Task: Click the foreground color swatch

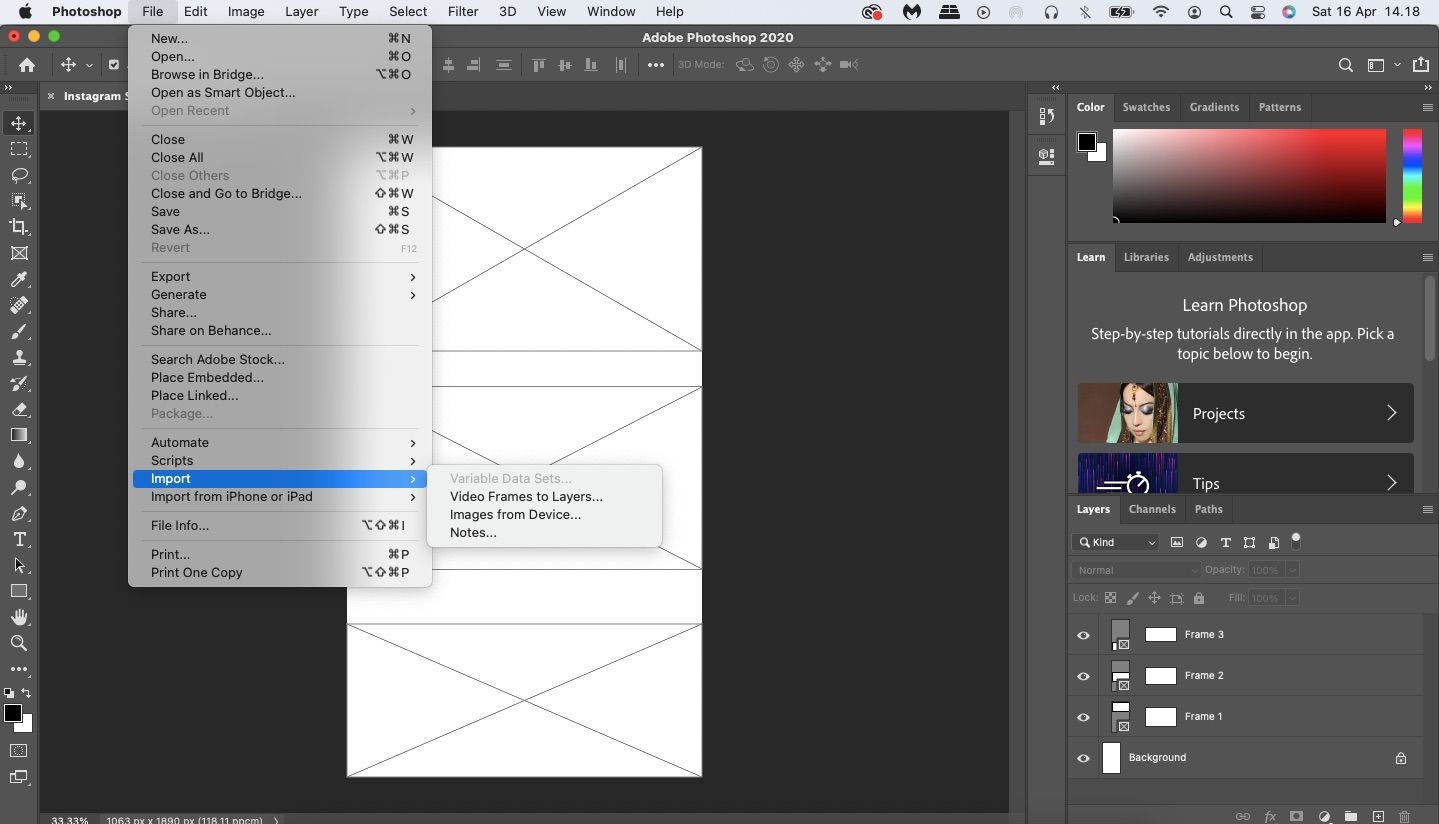Action: point(14,714)
